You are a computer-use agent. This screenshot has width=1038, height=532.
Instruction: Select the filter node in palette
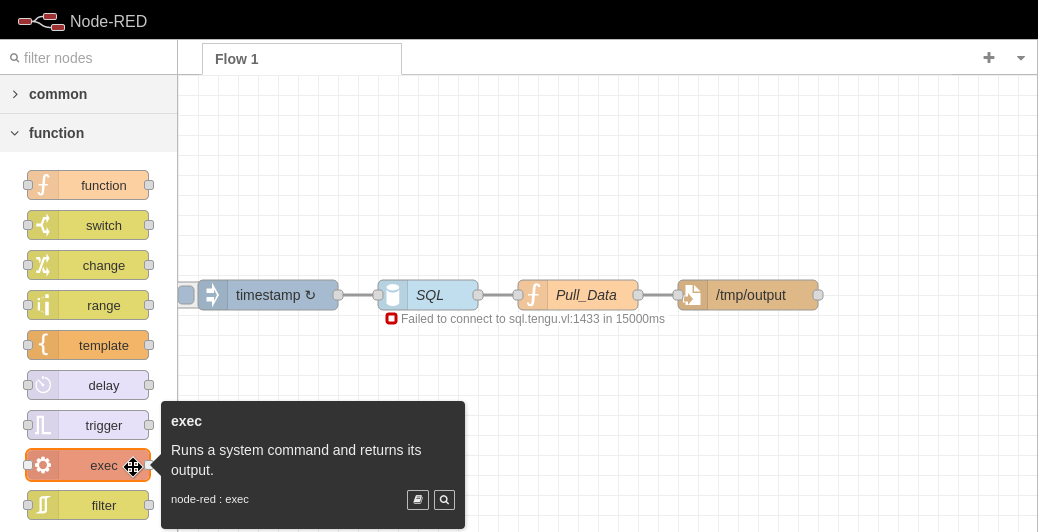[88, 506]
